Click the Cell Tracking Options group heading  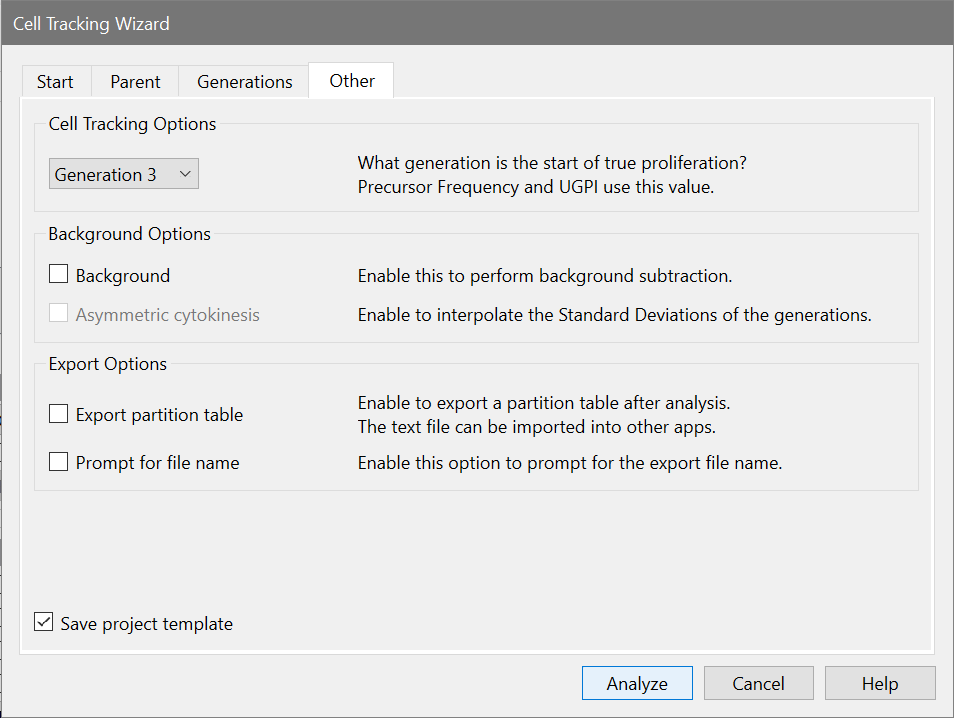click(132, 125)
